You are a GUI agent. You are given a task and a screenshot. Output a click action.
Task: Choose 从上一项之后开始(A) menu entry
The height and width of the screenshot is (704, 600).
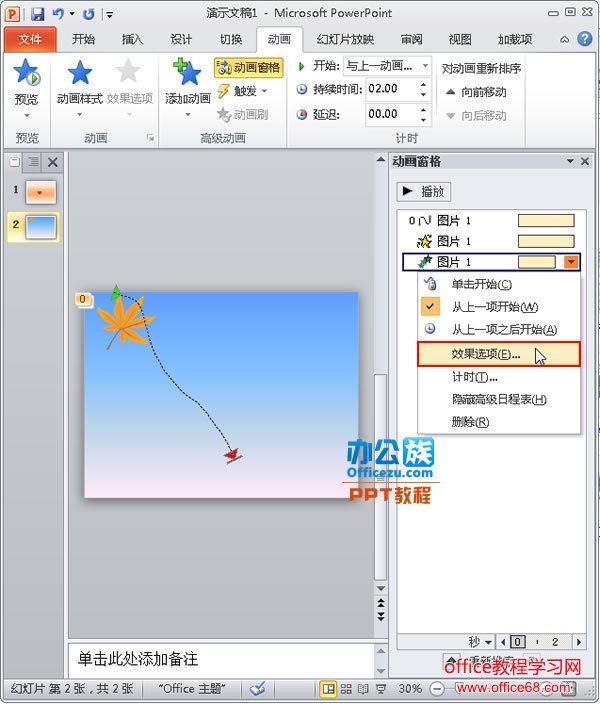(x=499, y=330)
